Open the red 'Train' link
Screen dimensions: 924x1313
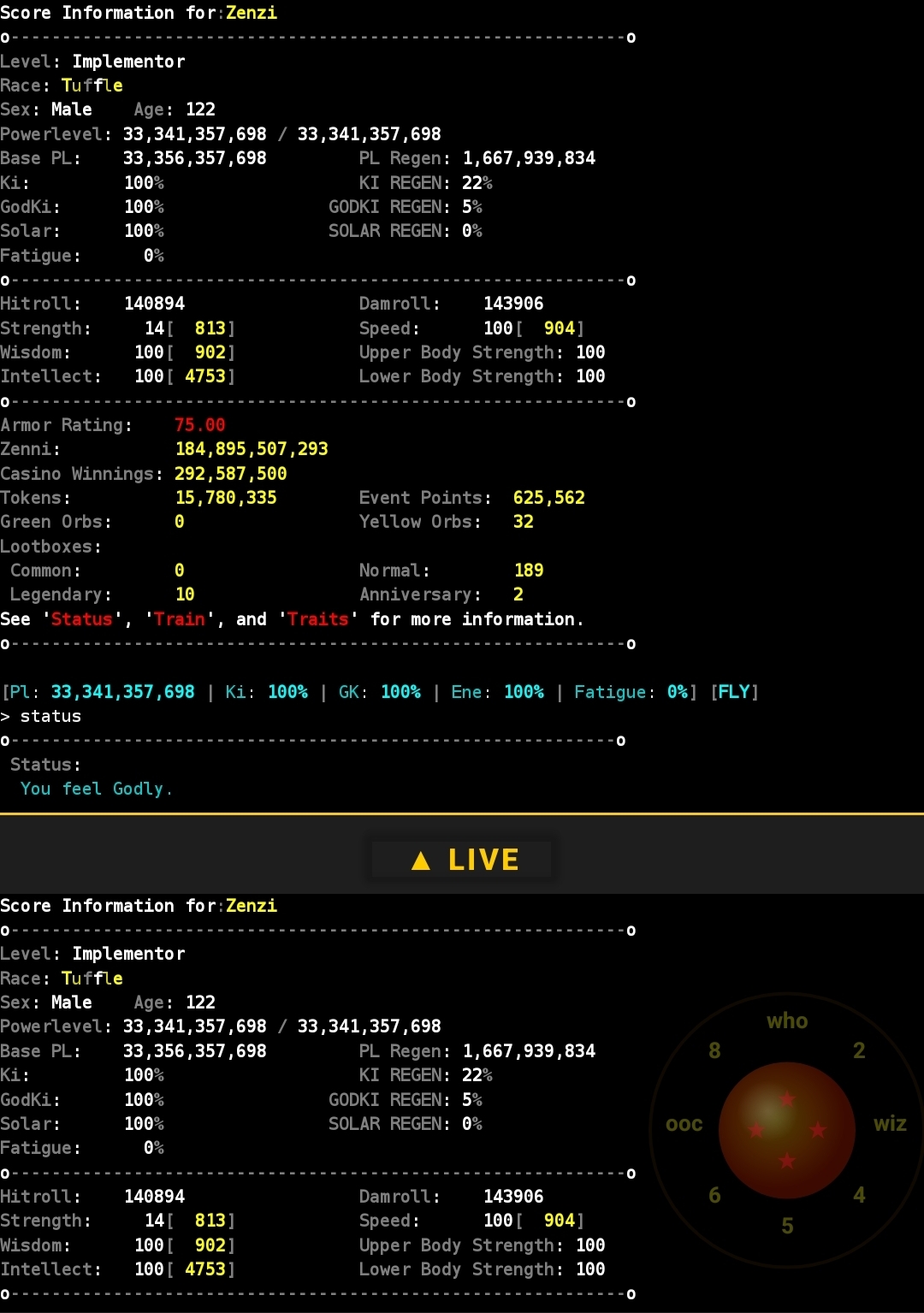[180, 618]
